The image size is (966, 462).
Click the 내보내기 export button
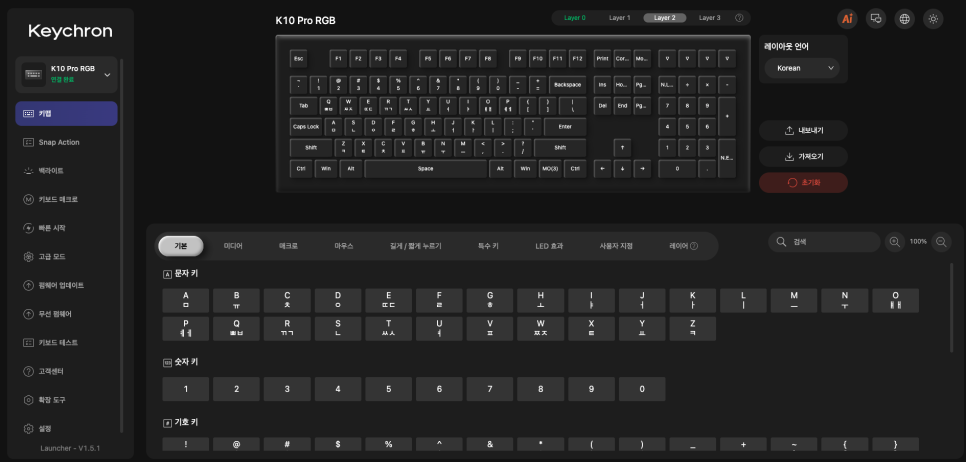coord(803,131)
